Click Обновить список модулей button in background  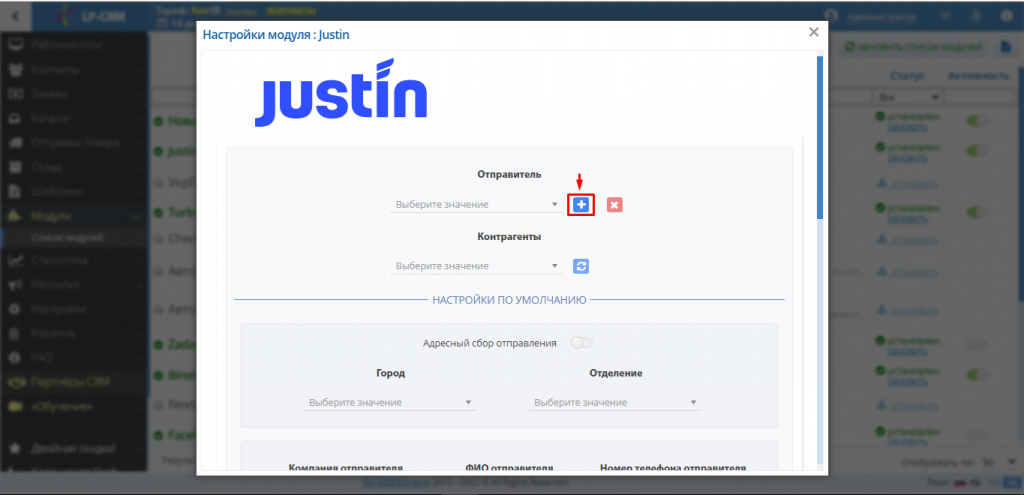[x=913, y=47]
